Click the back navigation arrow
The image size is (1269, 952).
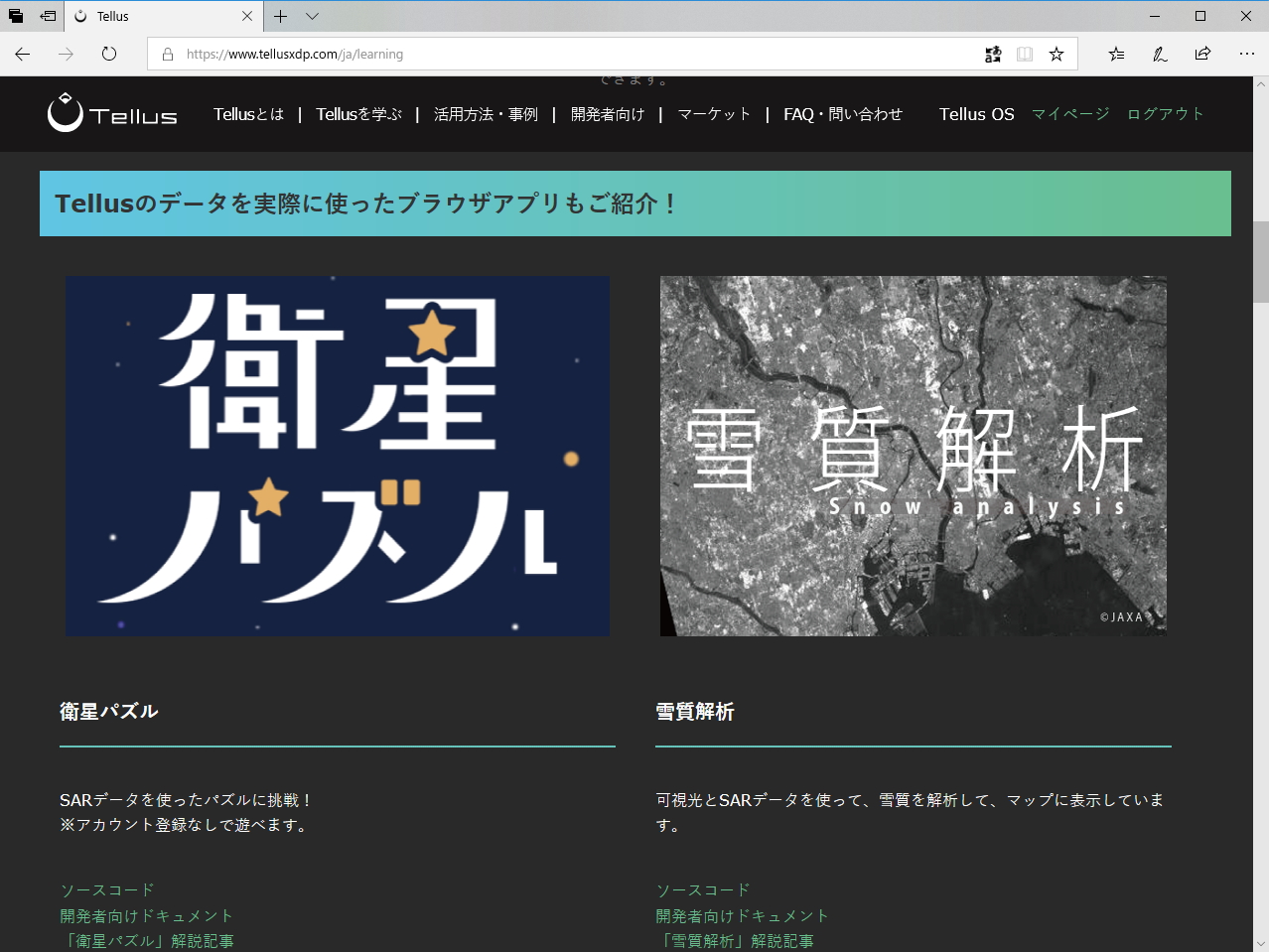[22, 54]
